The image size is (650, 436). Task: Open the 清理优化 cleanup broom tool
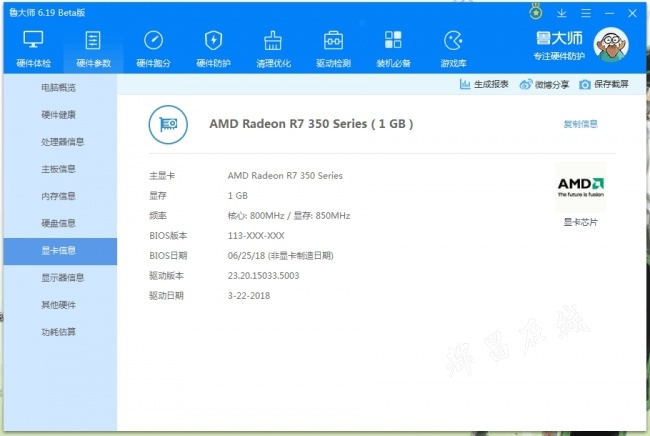(x=273, y=49)
